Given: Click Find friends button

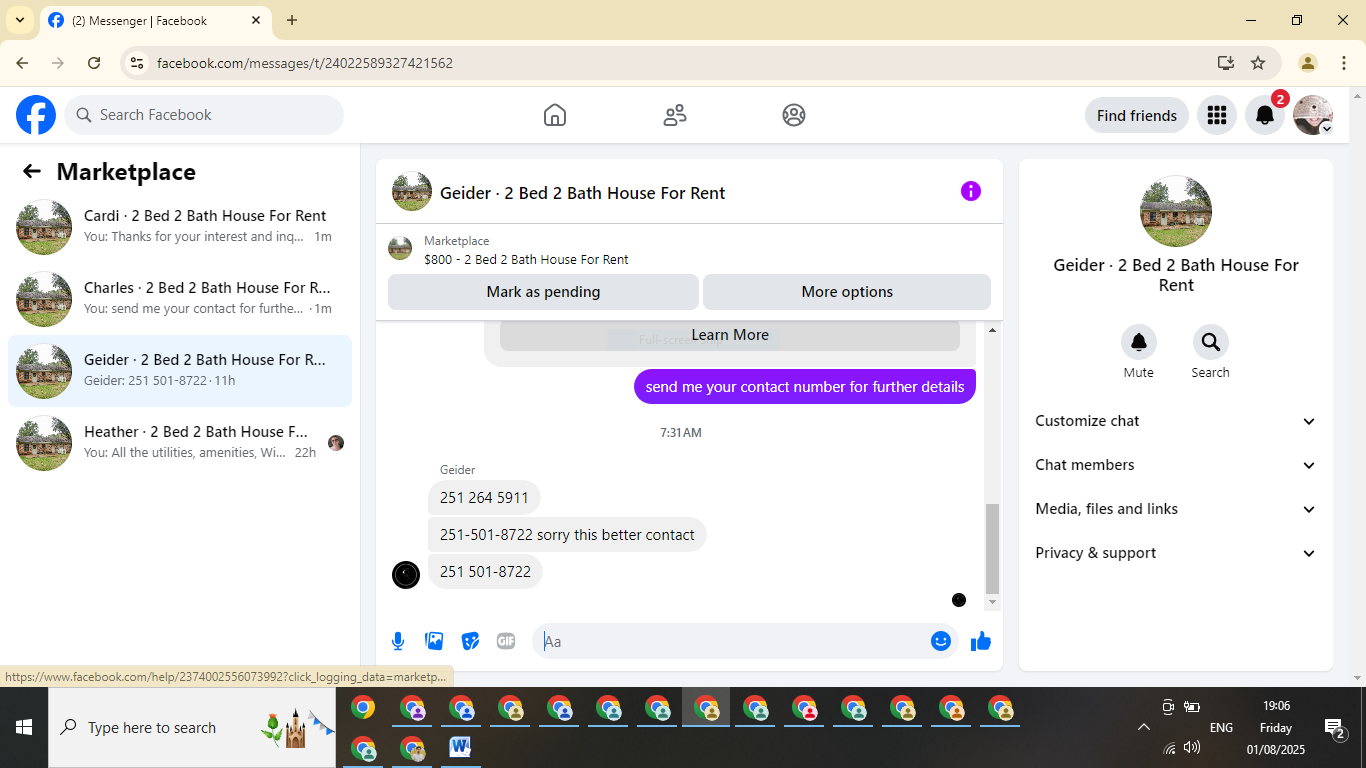Looking at the screenshot, I should (x=1137, y=115).
